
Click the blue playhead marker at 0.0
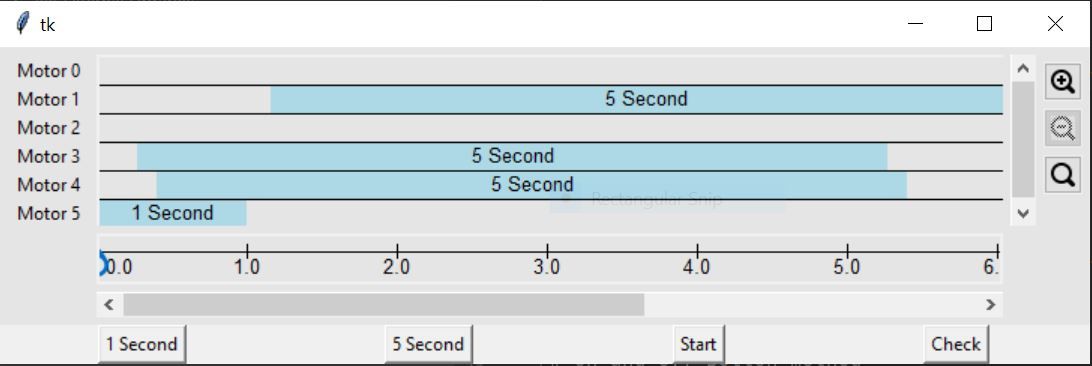[104, 264]
